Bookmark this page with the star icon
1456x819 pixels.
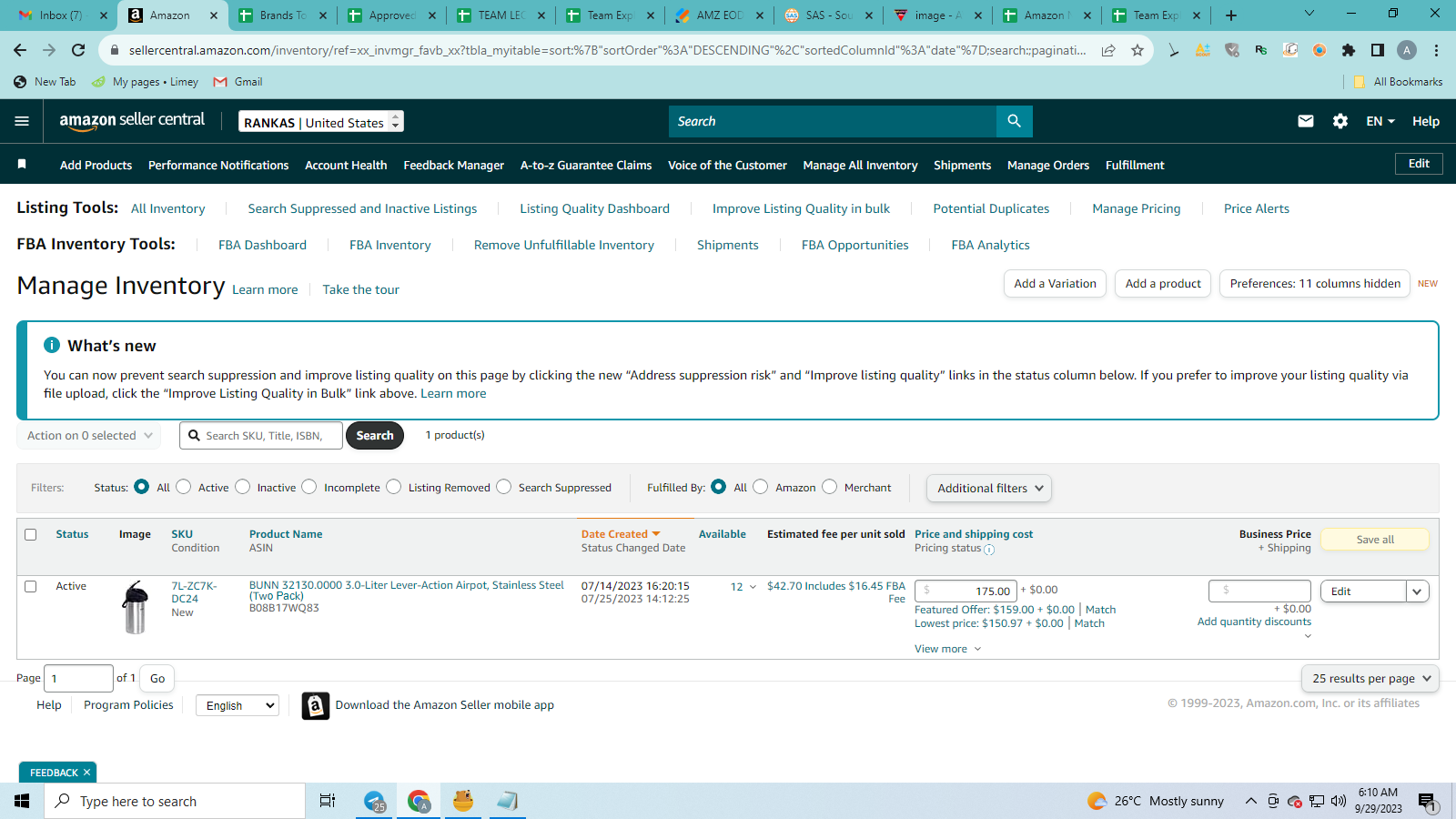(x=1137, y=50)
